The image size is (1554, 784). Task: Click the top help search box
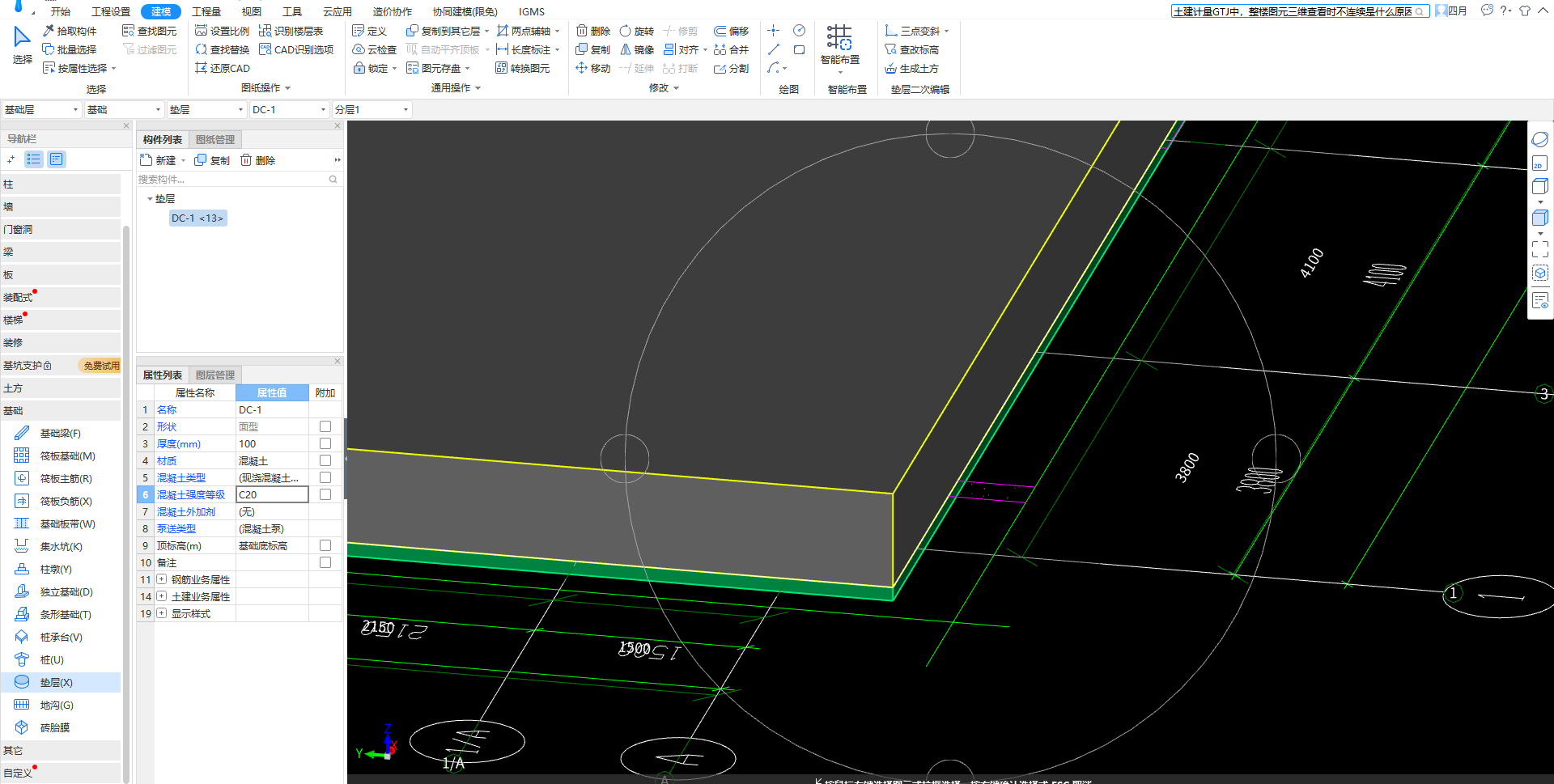click(1299, 11)
